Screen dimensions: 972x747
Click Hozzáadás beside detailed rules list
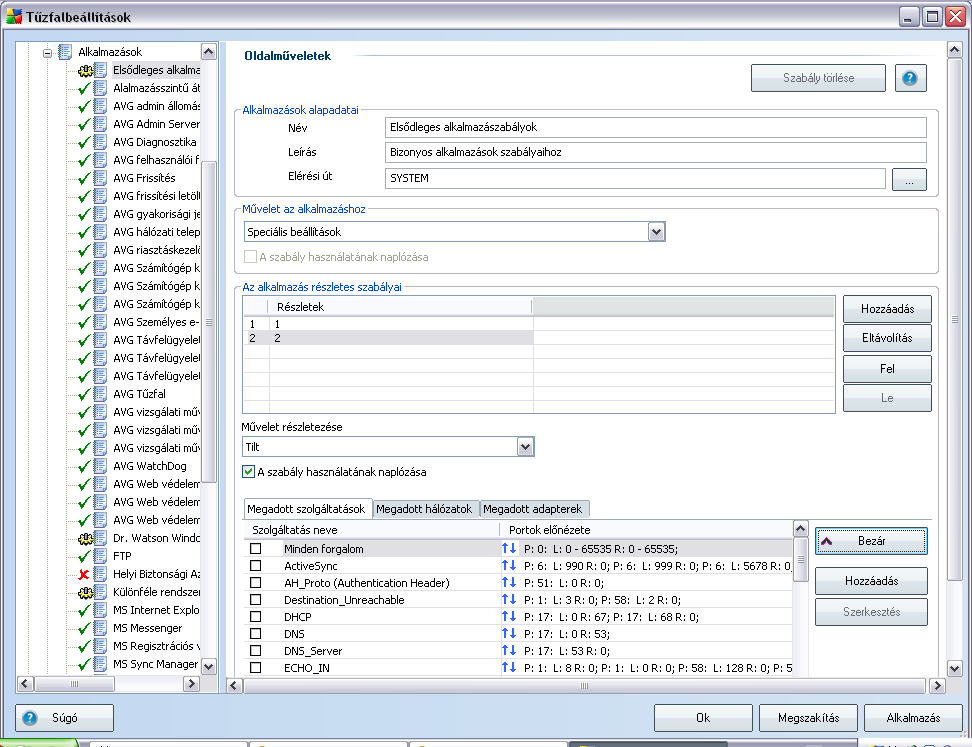[x=887, y=309]
